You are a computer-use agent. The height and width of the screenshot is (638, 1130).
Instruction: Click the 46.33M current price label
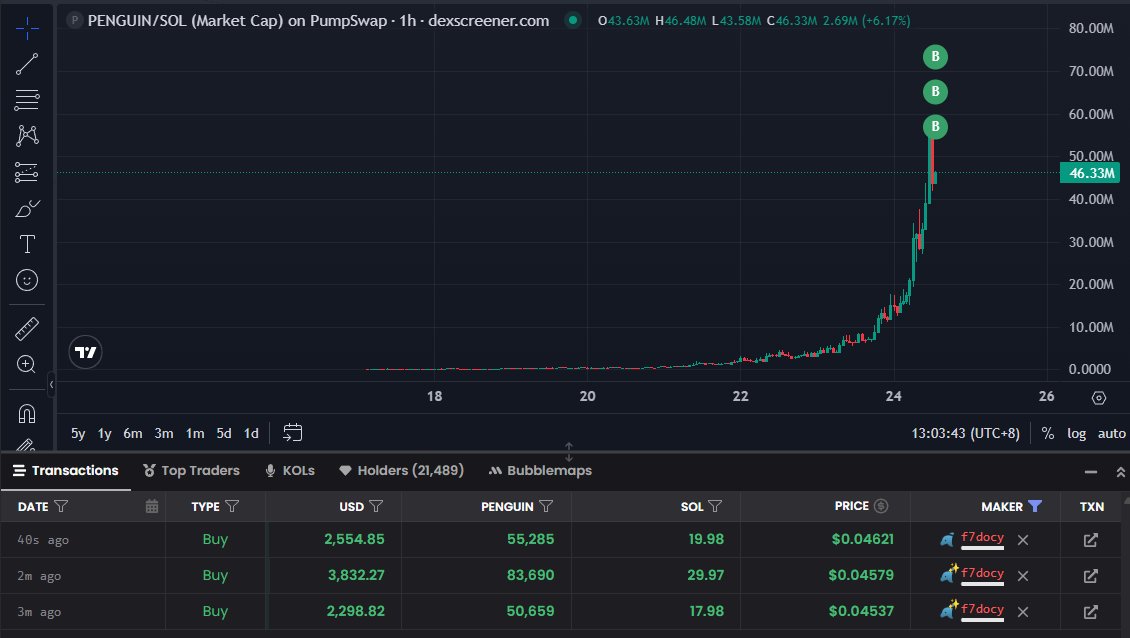coord(1090,173)
